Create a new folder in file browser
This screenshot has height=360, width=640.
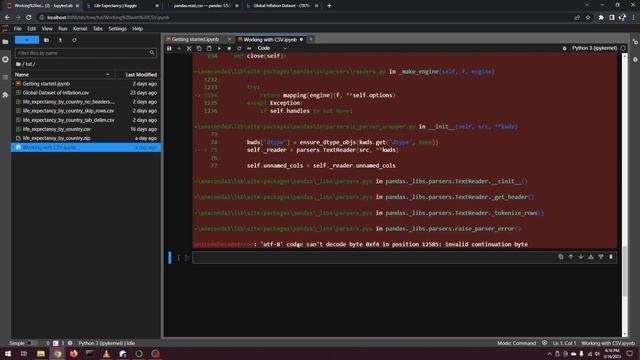46,40
